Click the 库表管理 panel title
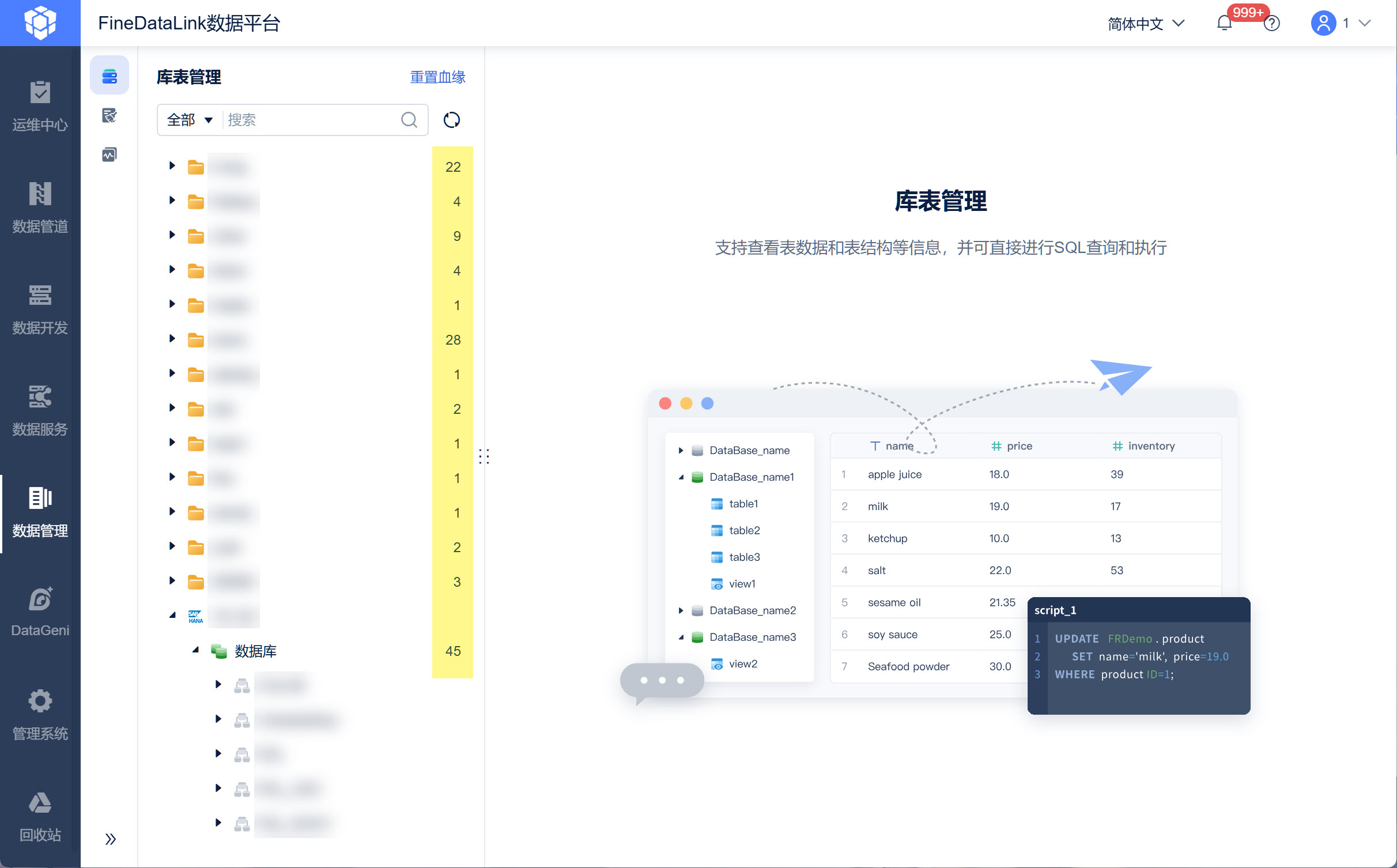Viewport: 1397px width, 868px height. [189, 77]
